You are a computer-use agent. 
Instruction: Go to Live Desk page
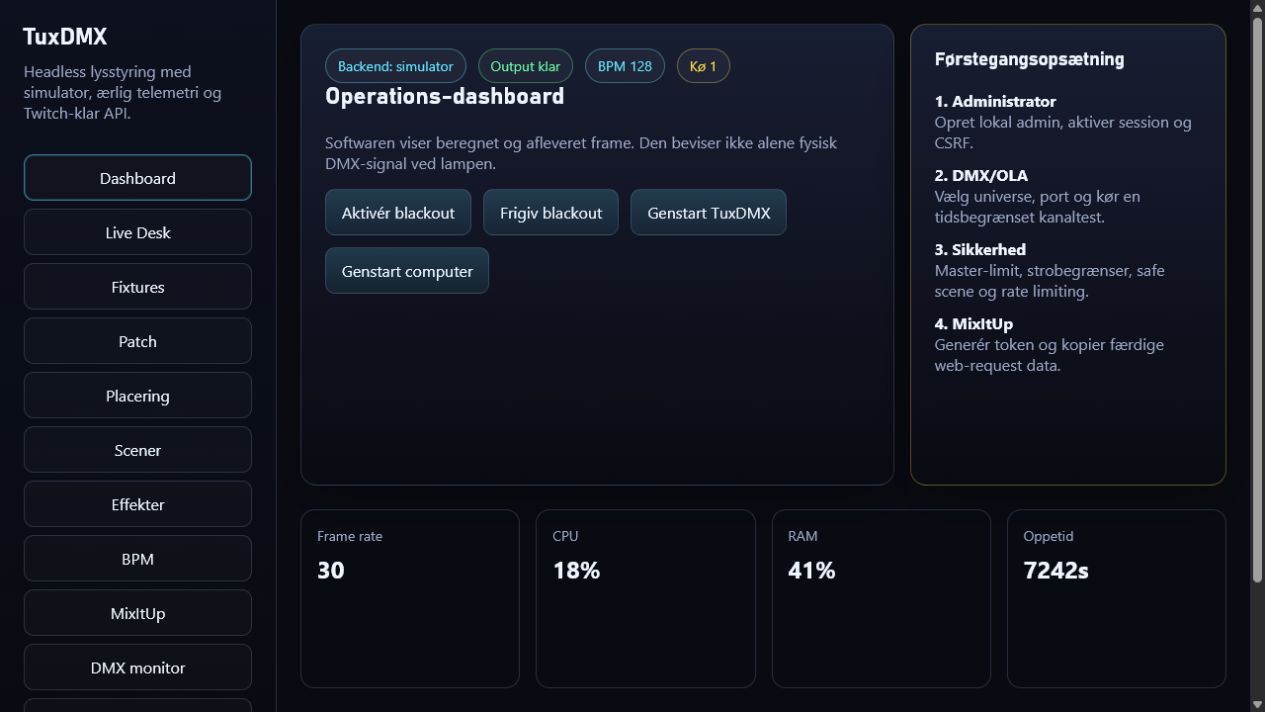click(137, 232)
